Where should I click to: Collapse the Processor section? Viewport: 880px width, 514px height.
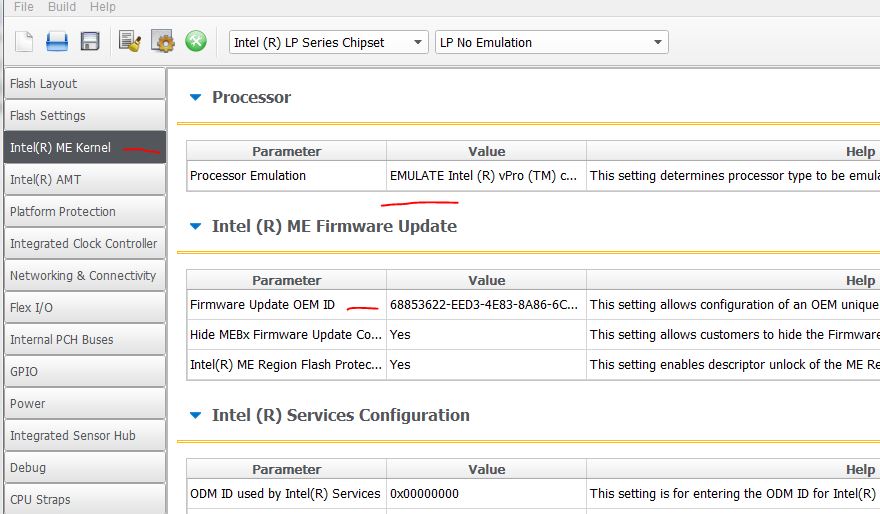(196, 97)
